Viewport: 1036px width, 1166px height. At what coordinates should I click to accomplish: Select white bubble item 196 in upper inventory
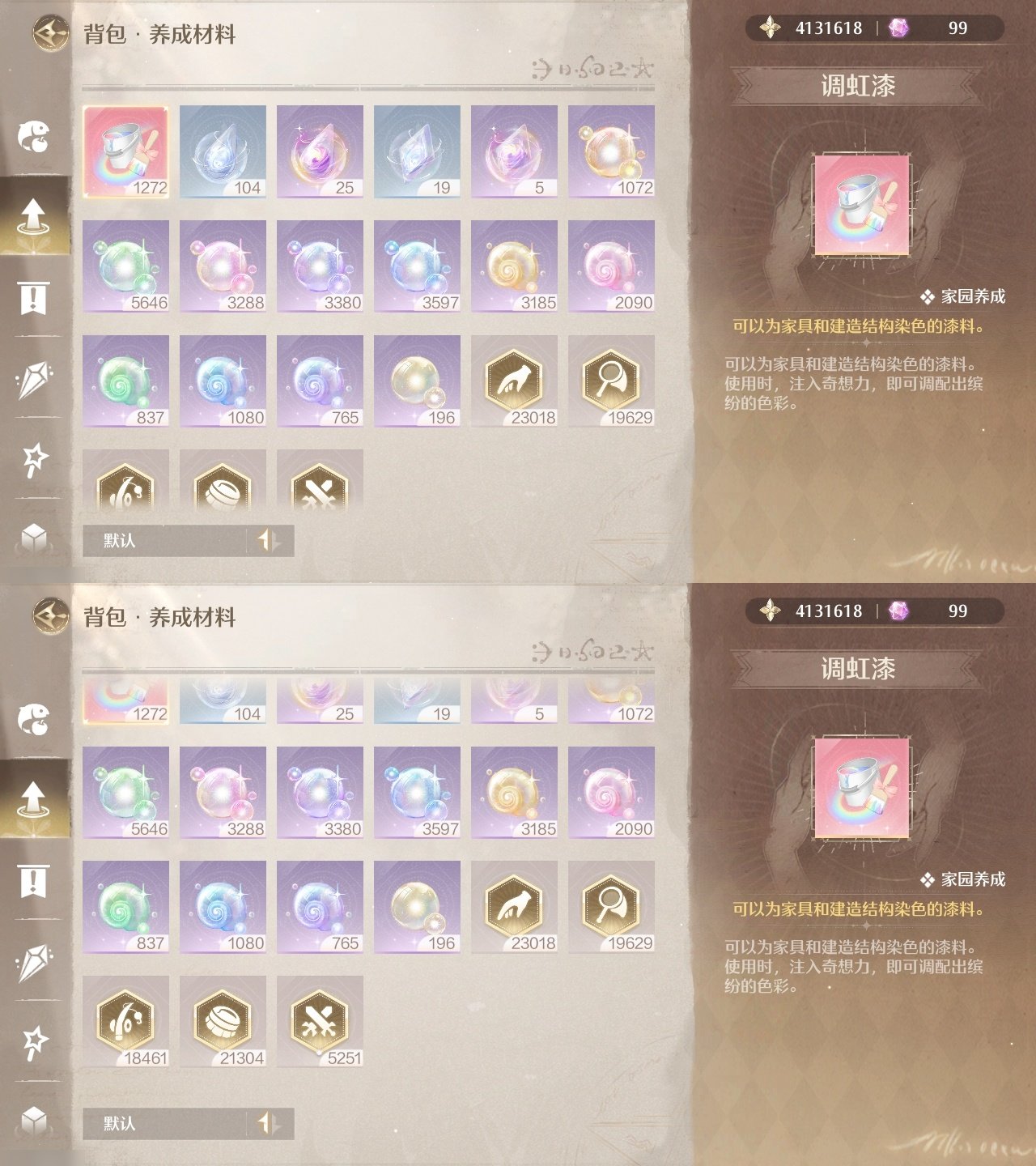[417, 381]
